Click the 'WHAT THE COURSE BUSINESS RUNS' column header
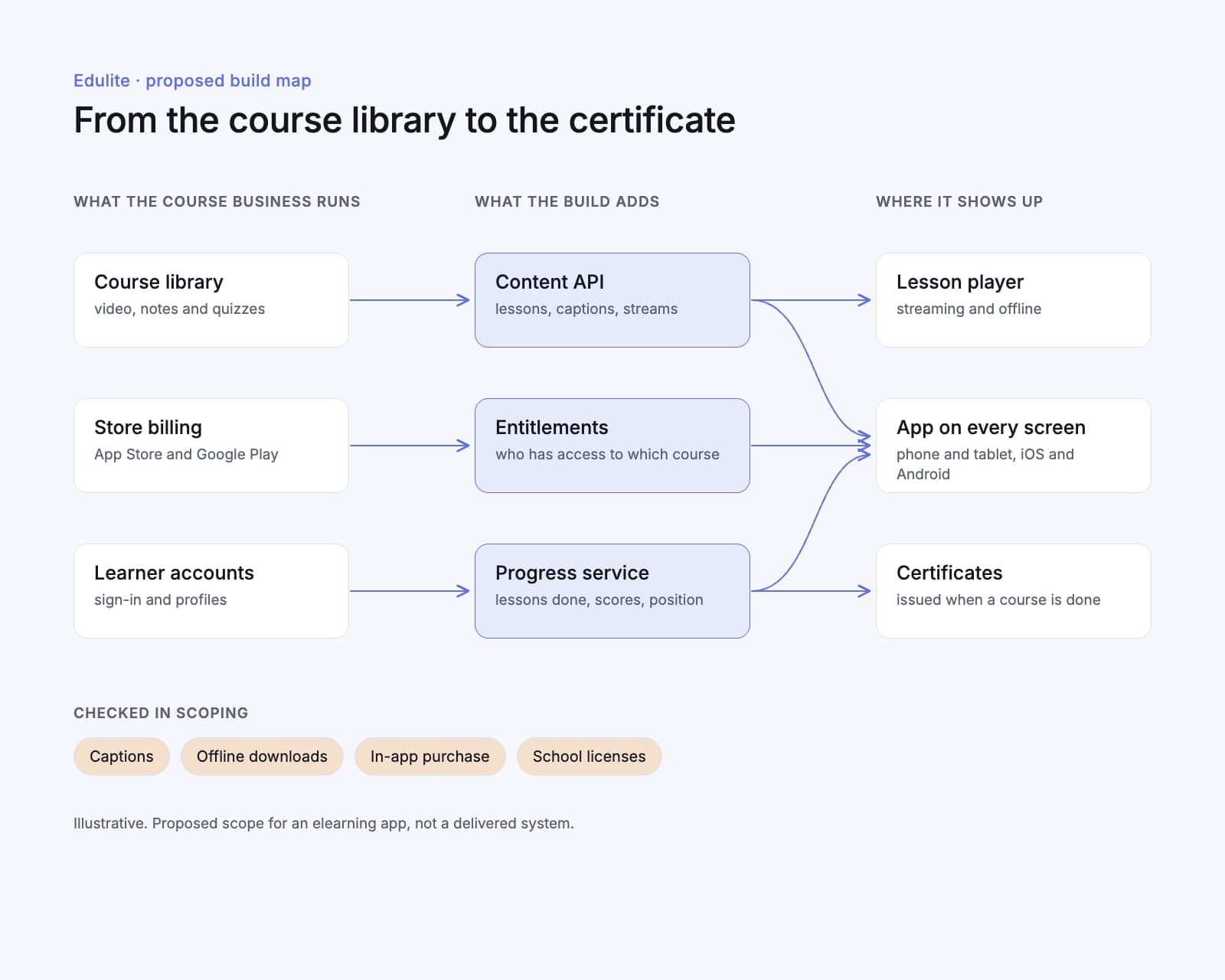 (x=217, y=201)
